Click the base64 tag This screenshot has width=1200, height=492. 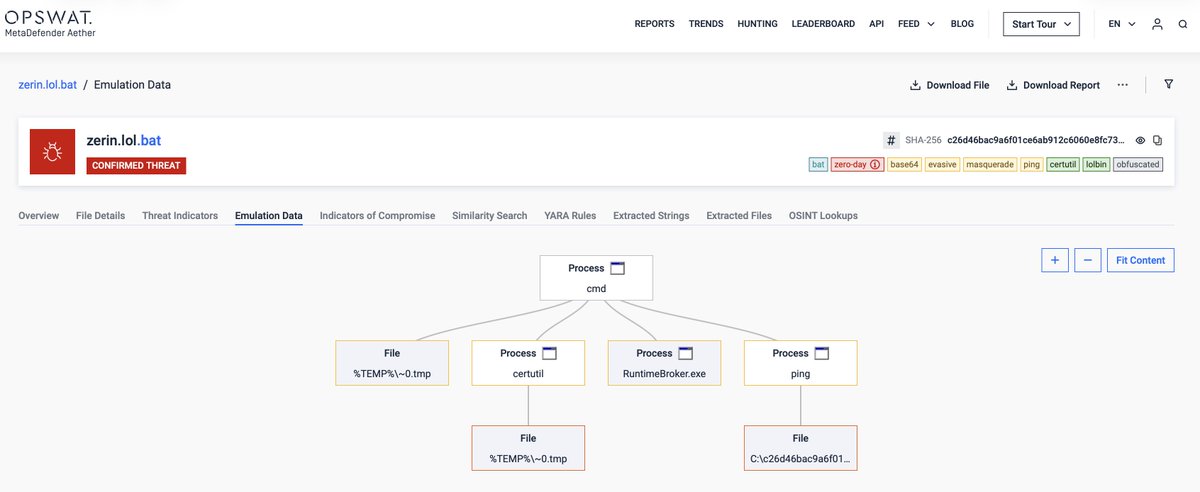[903, 164]
